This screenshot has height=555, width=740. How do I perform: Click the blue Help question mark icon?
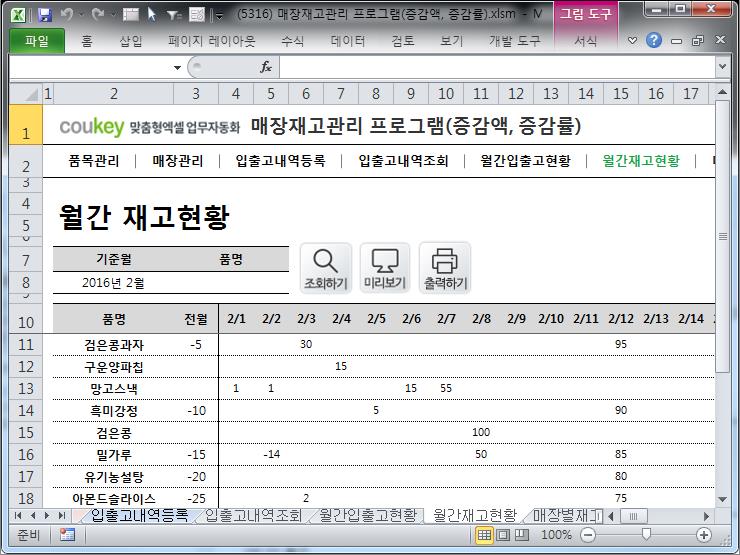coord(654,41)
